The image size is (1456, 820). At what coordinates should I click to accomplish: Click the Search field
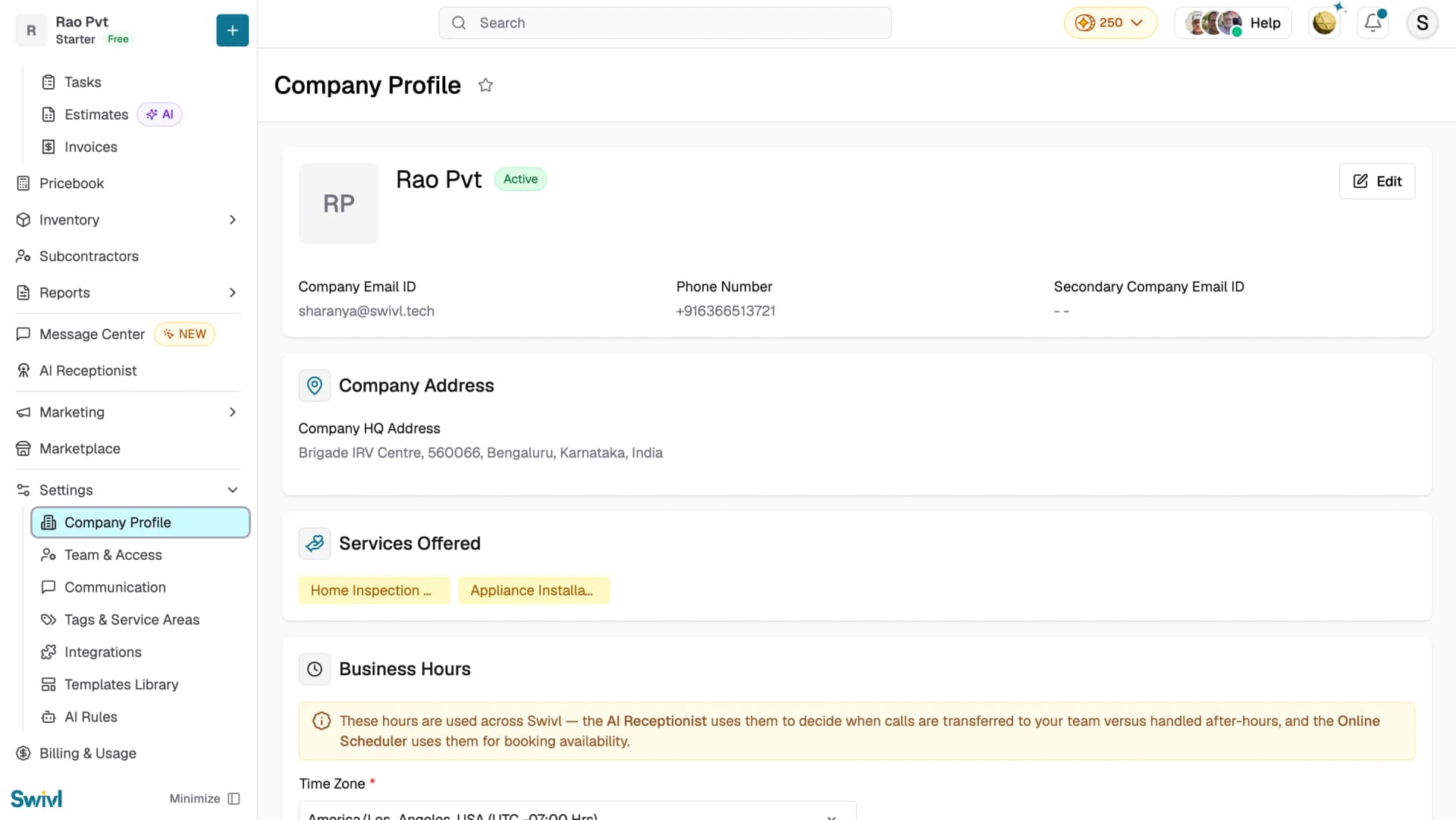click(x=665, y=23)
